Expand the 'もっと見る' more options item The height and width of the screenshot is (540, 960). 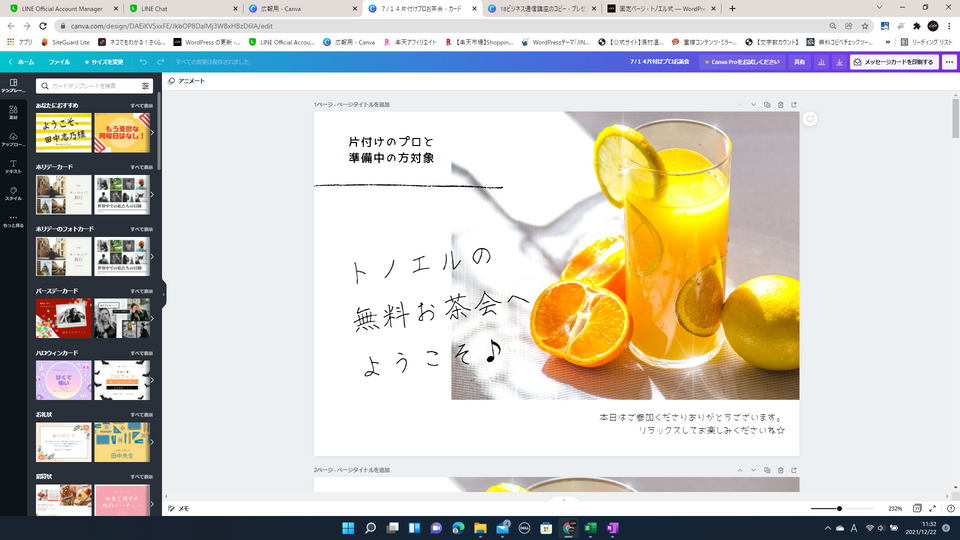[x=13, y=220]
